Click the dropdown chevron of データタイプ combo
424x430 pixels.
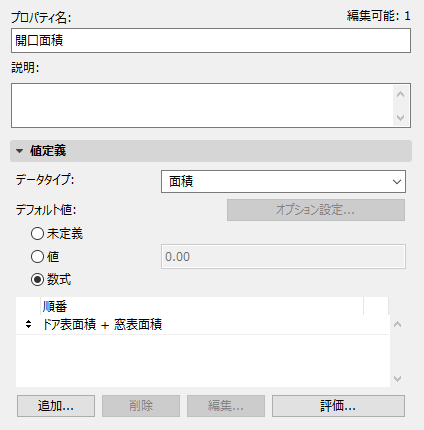pyautogui.click(x=397, y=182)
